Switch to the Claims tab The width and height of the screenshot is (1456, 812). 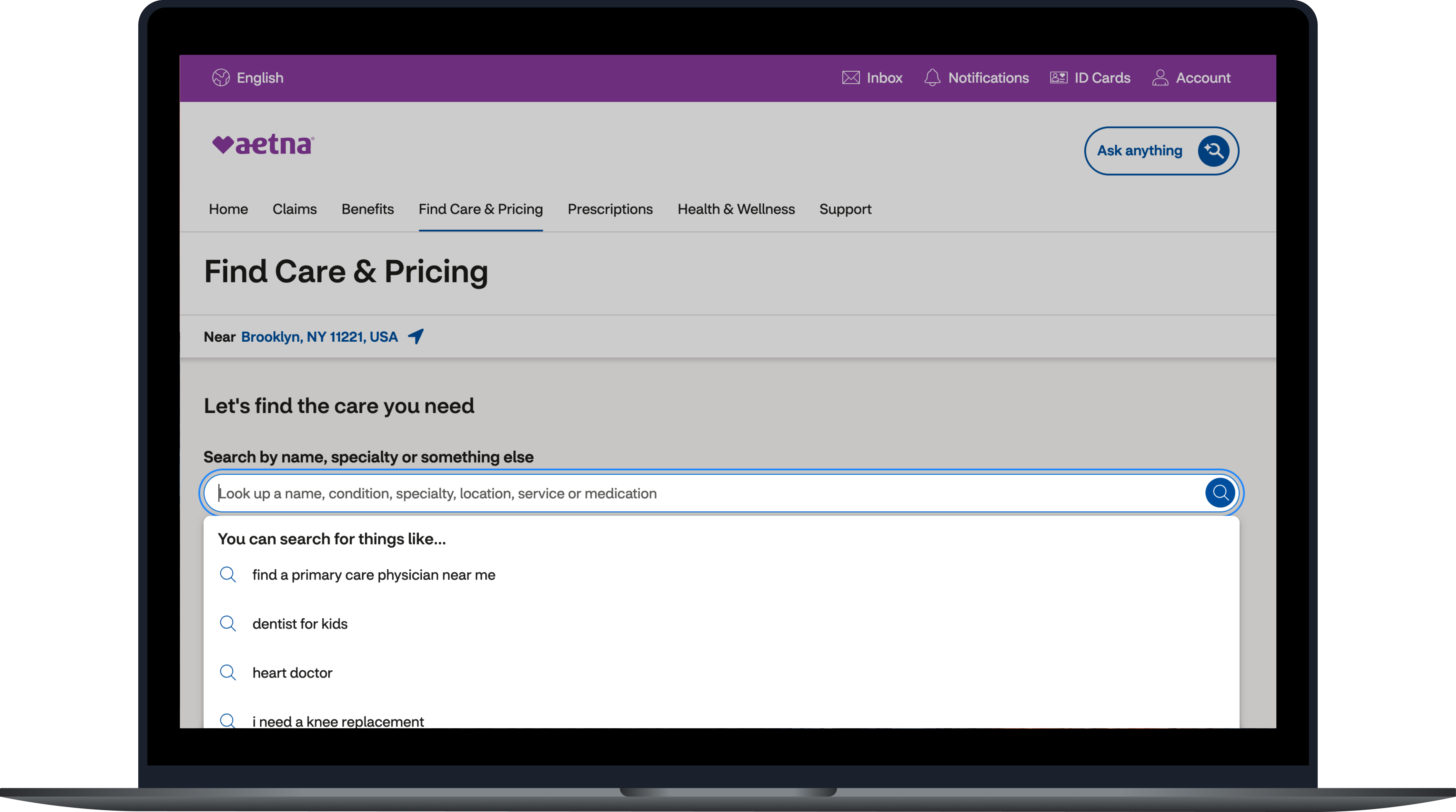[294, 209]
